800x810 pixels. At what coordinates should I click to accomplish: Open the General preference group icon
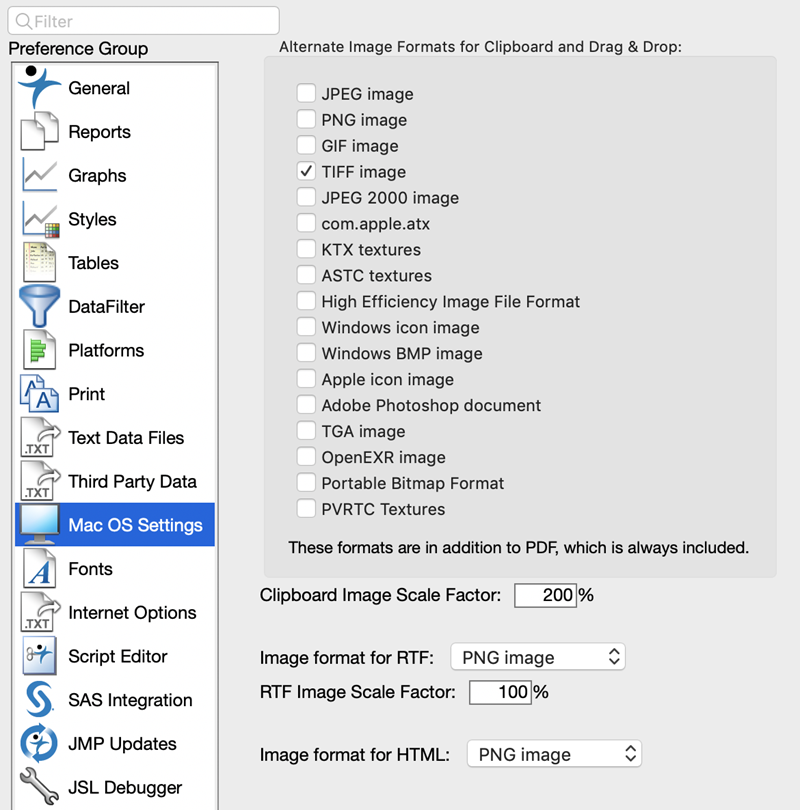pyautogui.click(x=39, y=86)
